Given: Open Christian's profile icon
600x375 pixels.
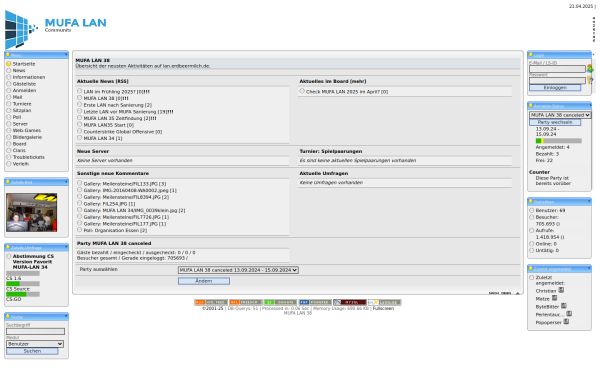Looking at the screenshot, I should coord(561,290).
